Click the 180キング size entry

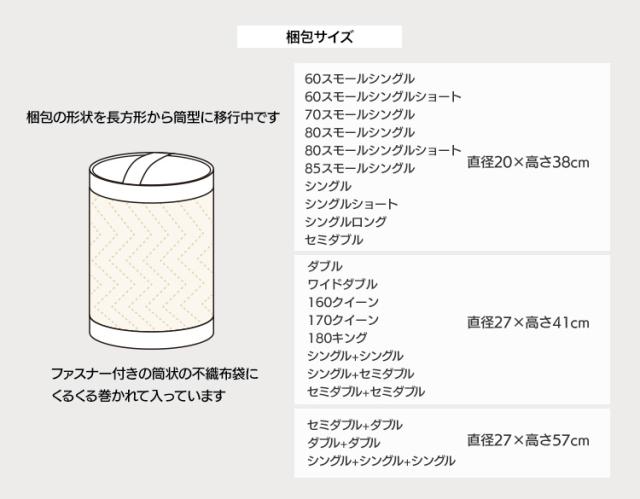337,339
